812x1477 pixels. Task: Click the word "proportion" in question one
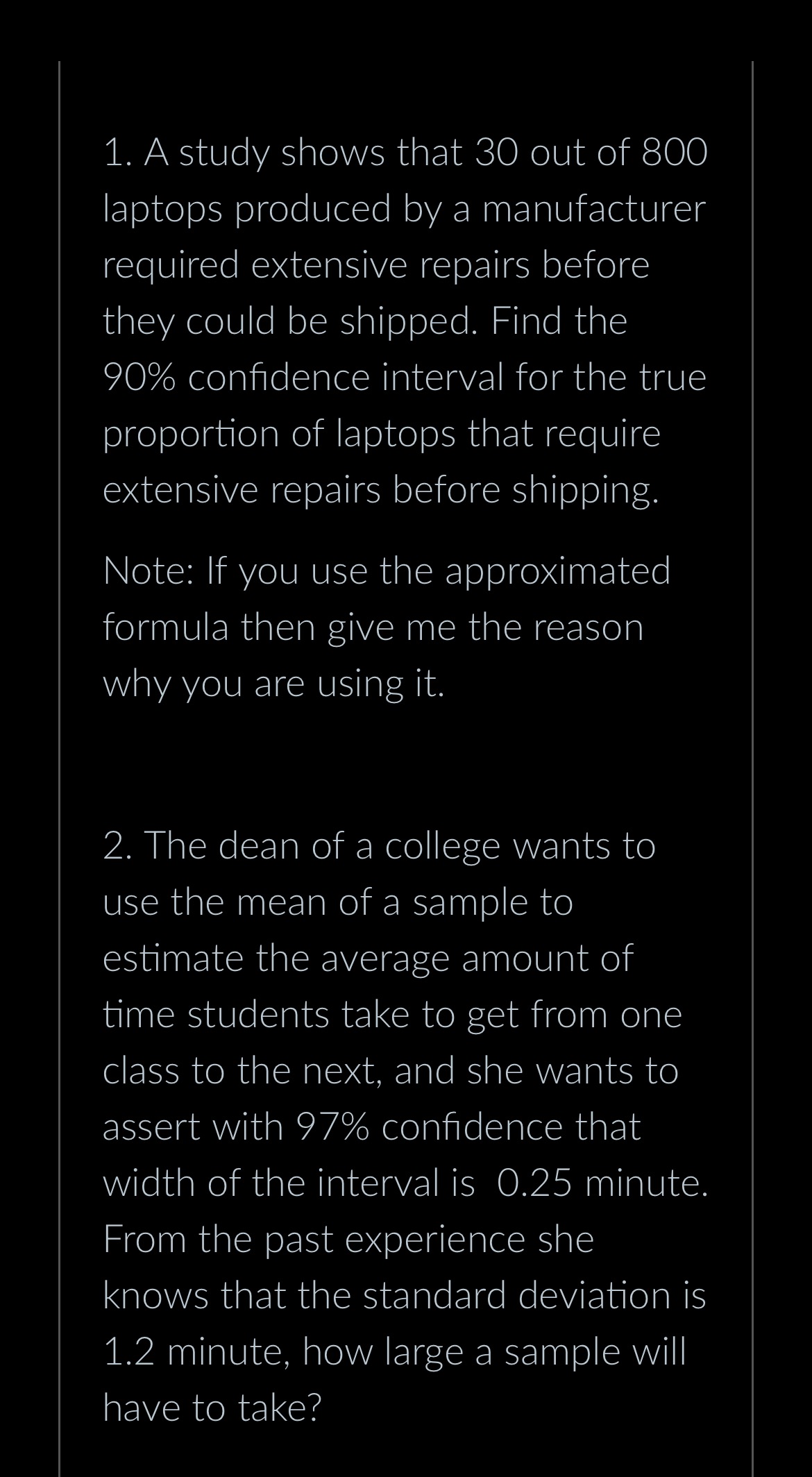pos(191,435)
